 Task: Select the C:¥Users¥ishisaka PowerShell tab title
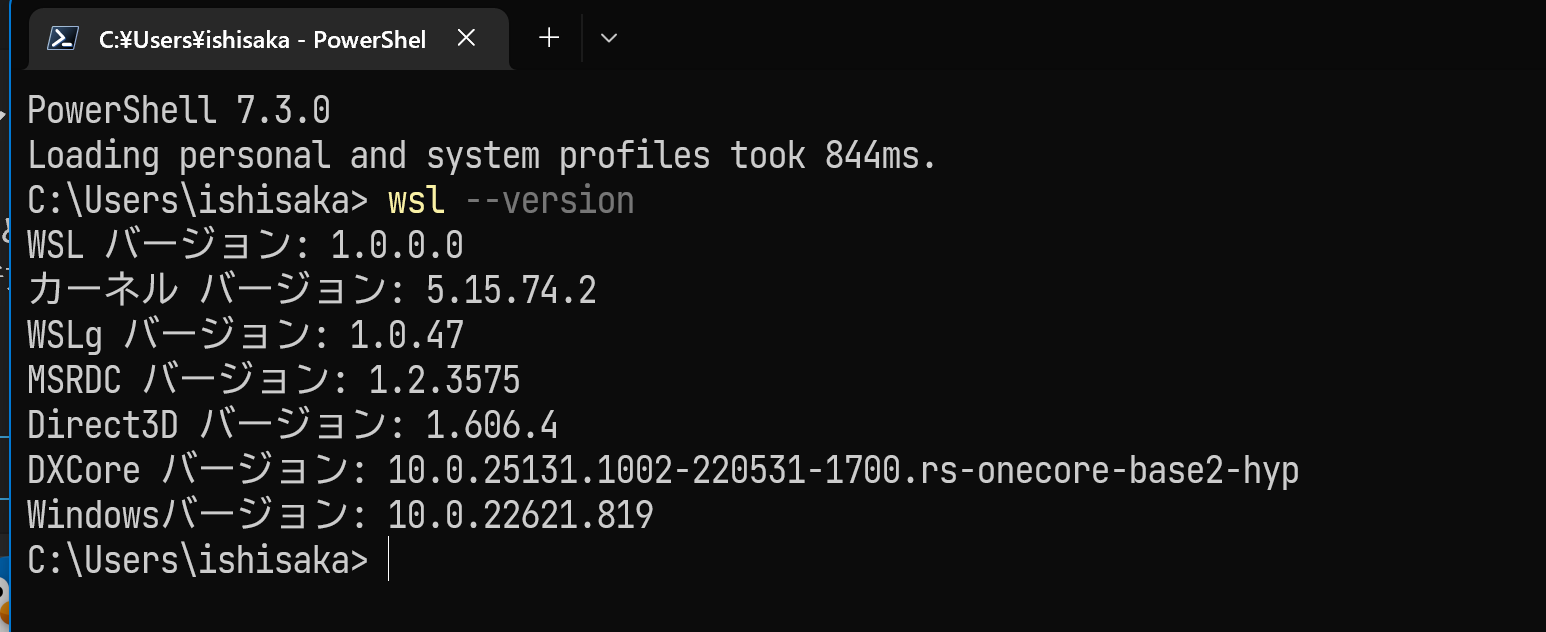click(262, 39)
